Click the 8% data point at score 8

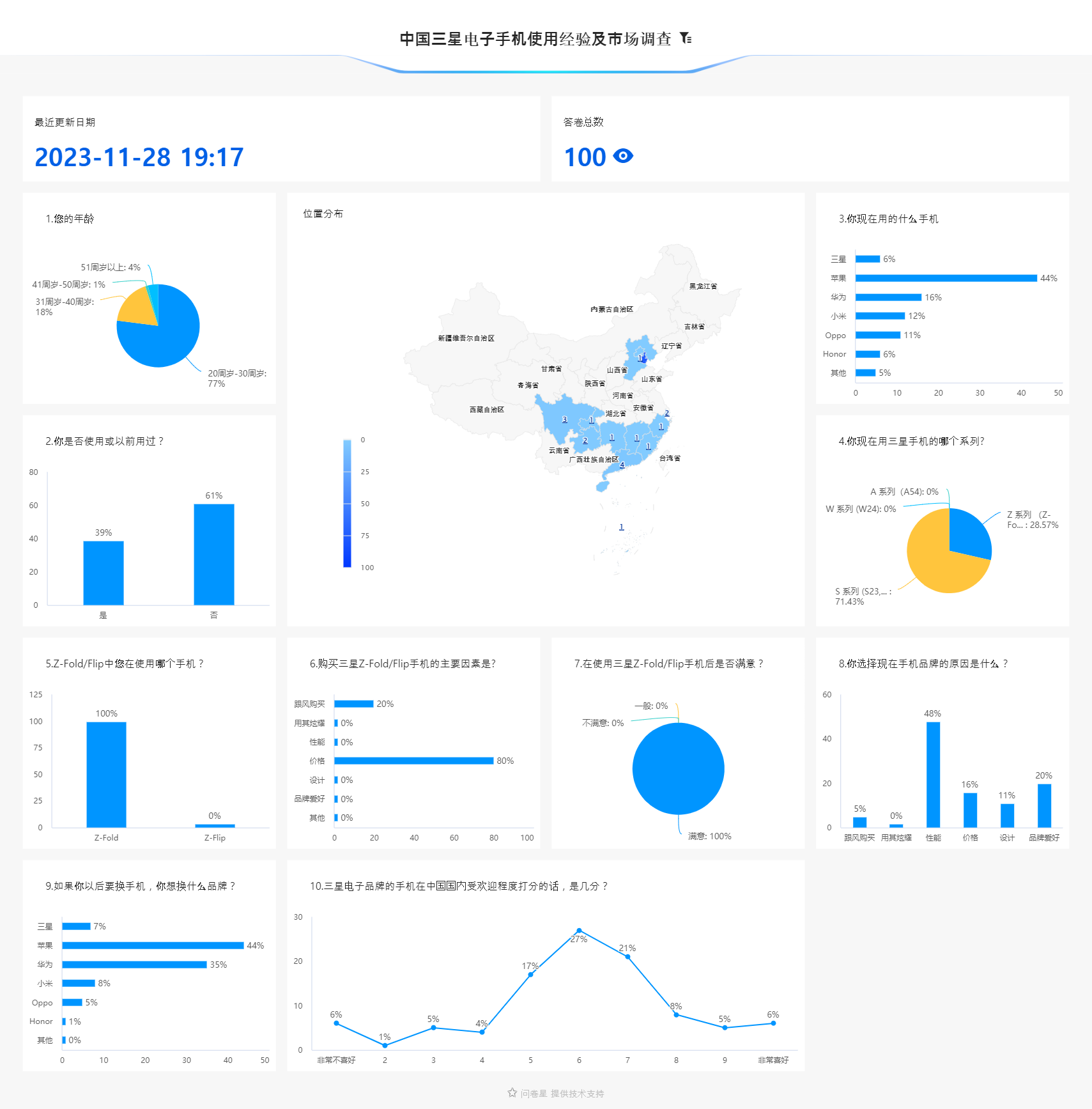(676, 1014)
